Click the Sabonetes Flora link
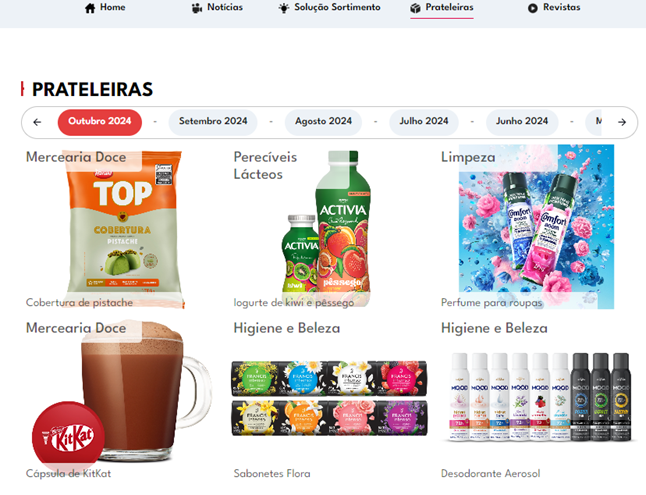The width and height of the screenshot is (646, 495). pyautogui.click(x=272, y=474)
